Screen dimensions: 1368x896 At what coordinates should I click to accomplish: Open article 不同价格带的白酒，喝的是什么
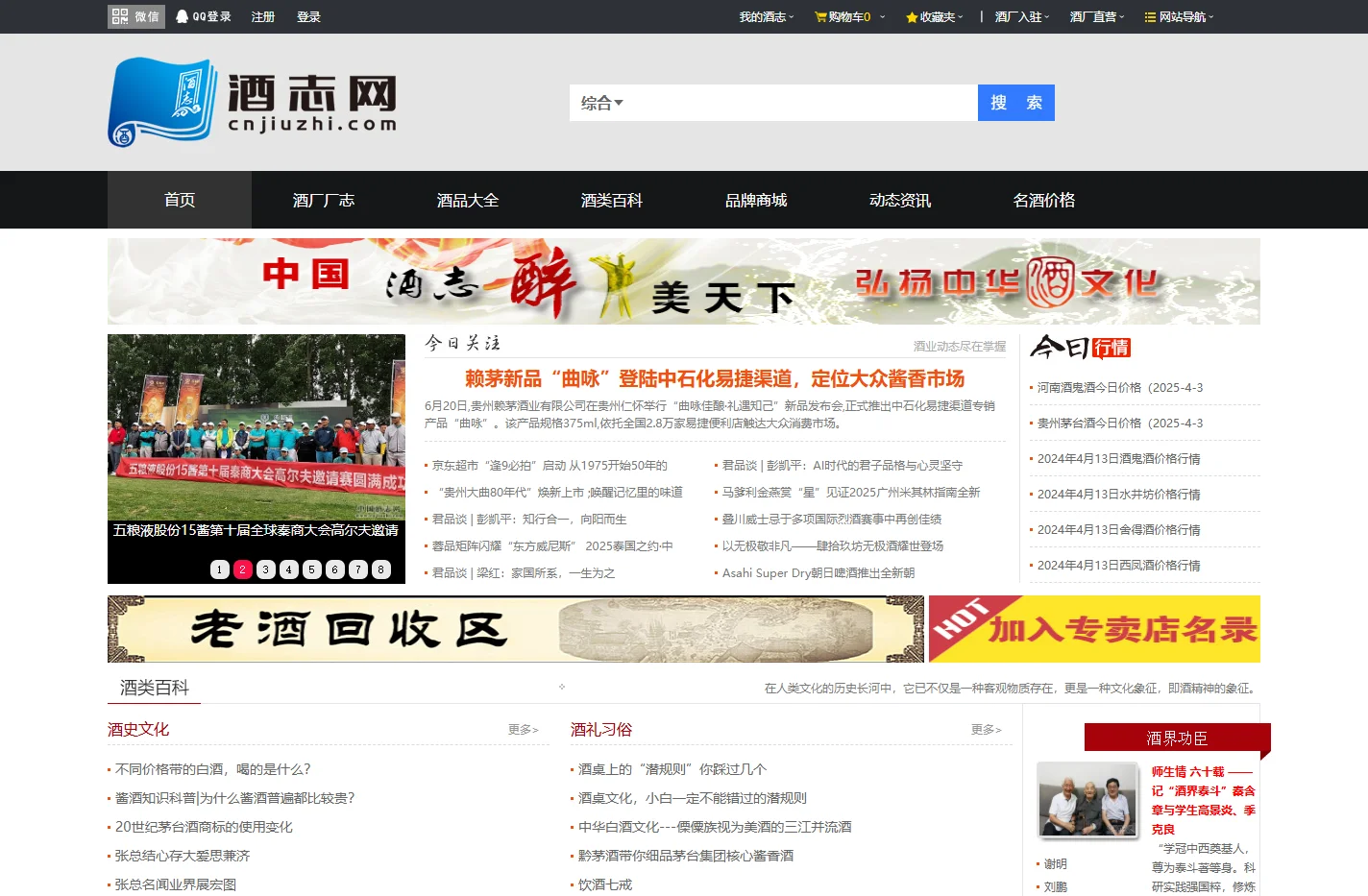212,769
